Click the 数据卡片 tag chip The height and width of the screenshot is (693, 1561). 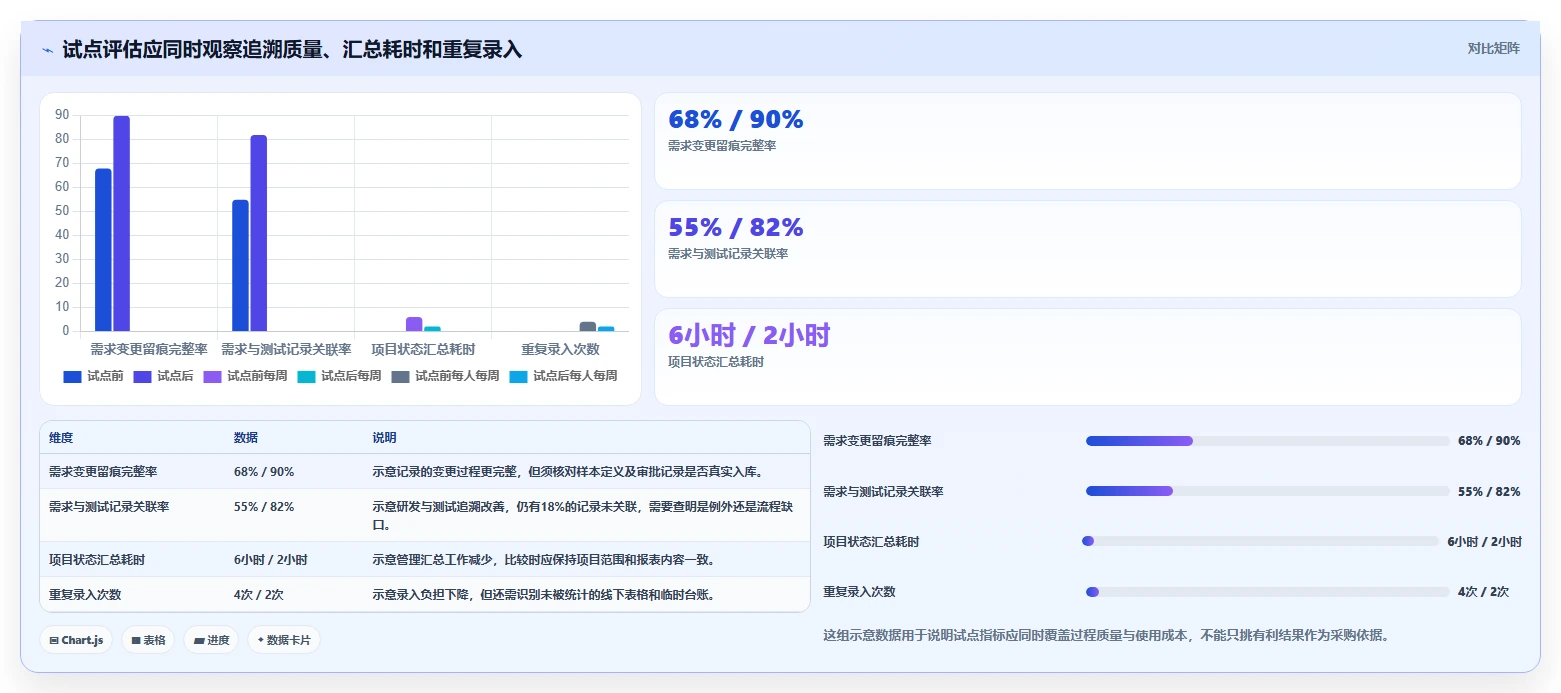click(x=284, y=640)
